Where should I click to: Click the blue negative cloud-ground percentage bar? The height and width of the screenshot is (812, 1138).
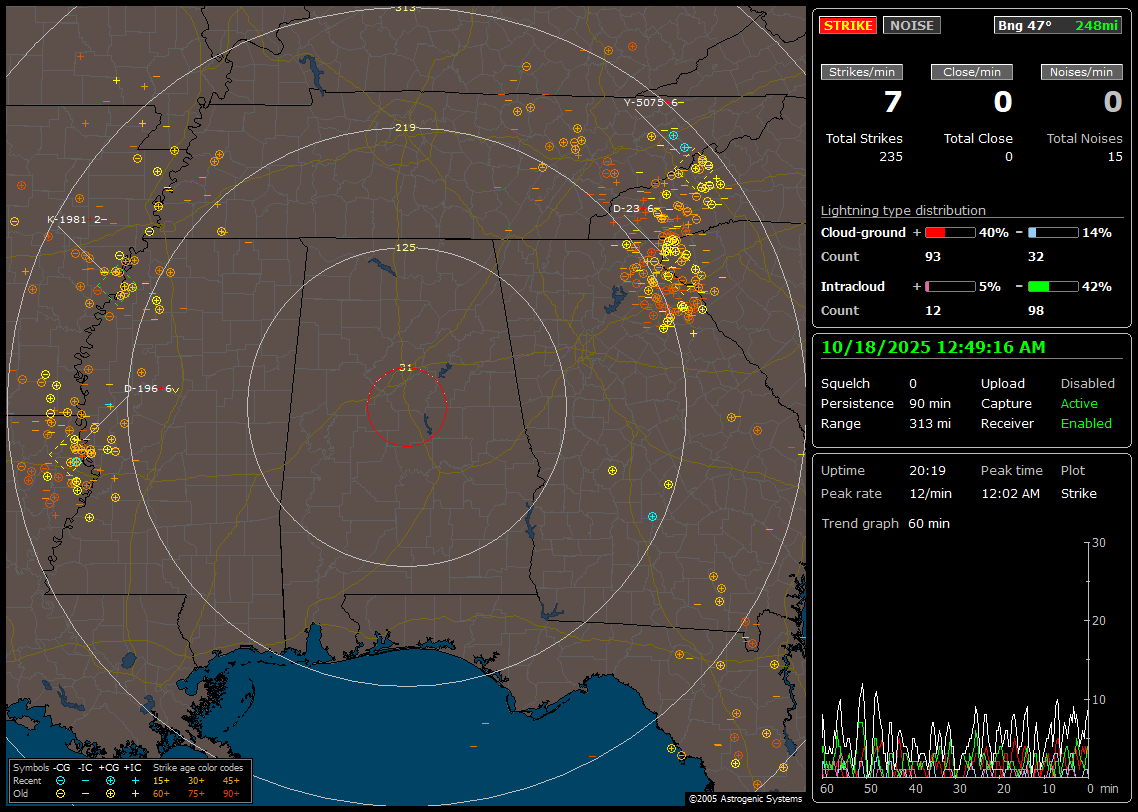pyautogui.click(x=1053, y=233)
